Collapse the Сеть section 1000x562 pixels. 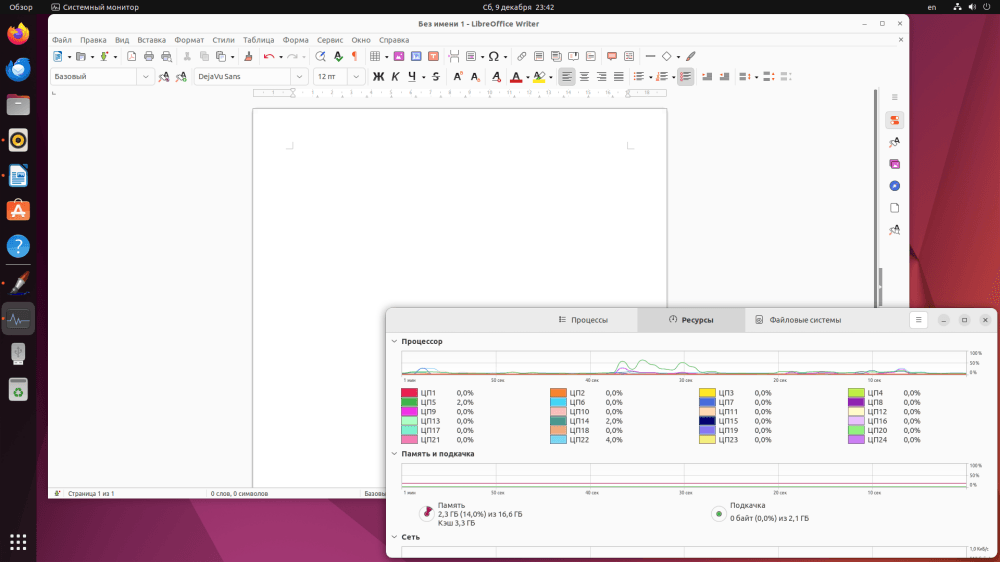pos(394,537)
